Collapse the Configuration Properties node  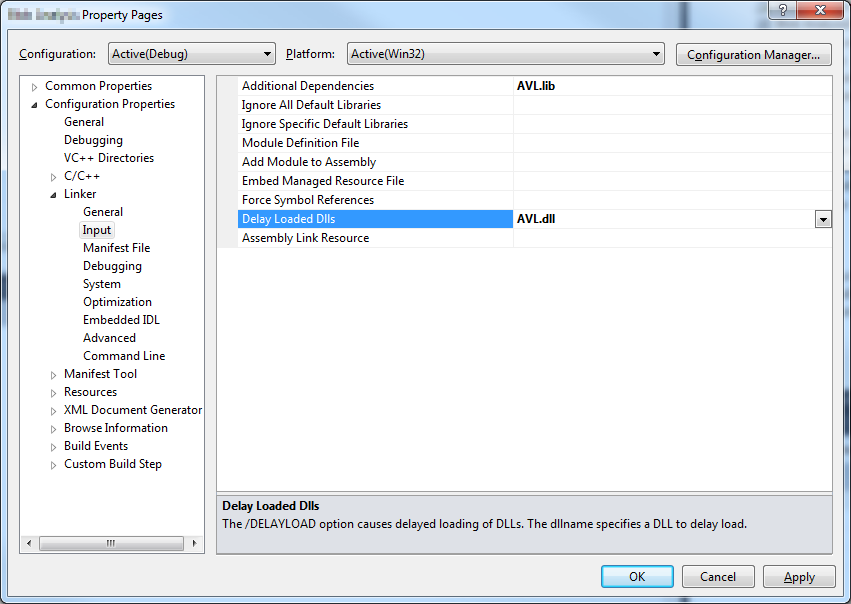click(35, 105)
